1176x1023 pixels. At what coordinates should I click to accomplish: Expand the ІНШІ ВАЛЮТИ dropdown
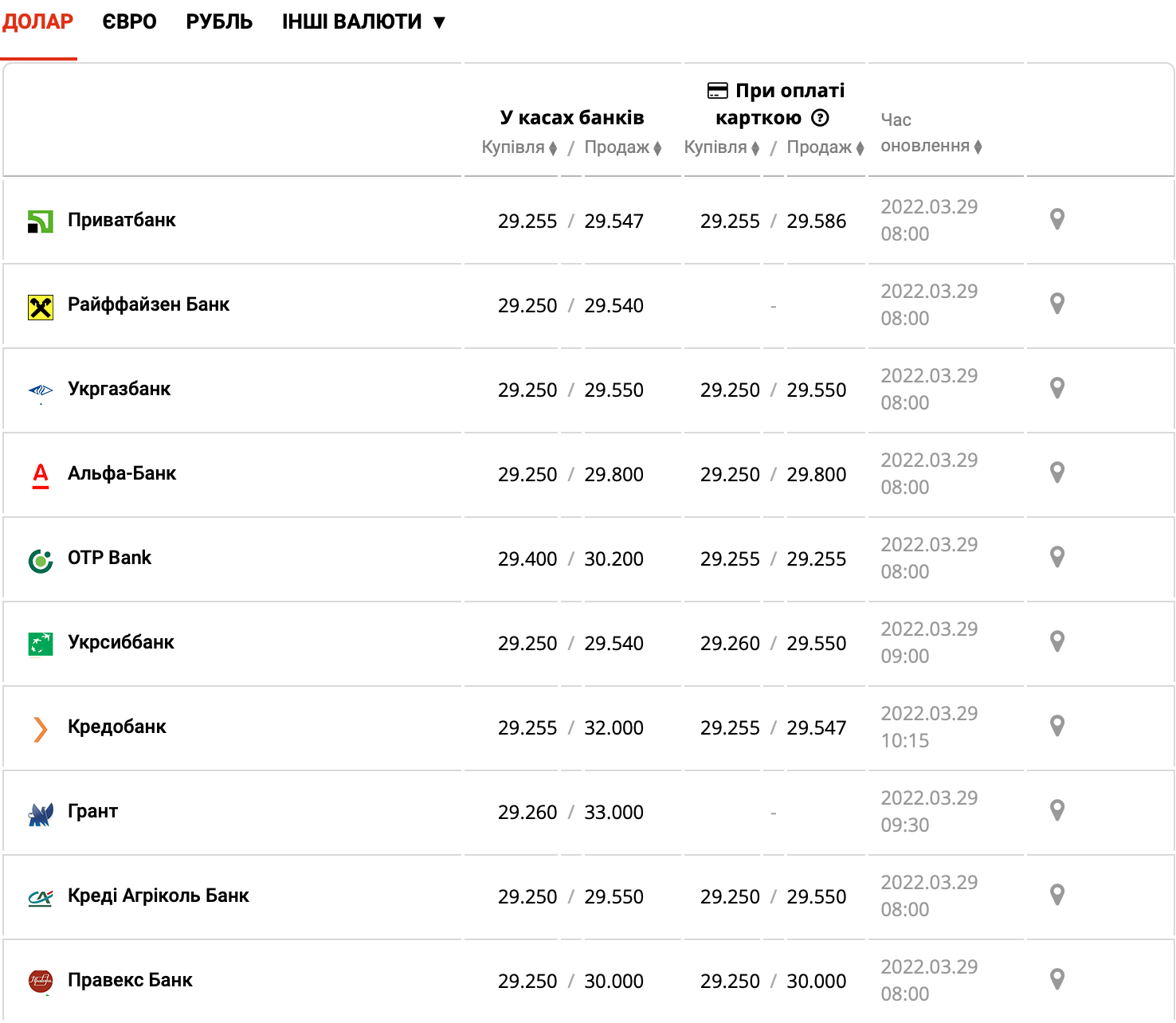click(x=363, y=22)
